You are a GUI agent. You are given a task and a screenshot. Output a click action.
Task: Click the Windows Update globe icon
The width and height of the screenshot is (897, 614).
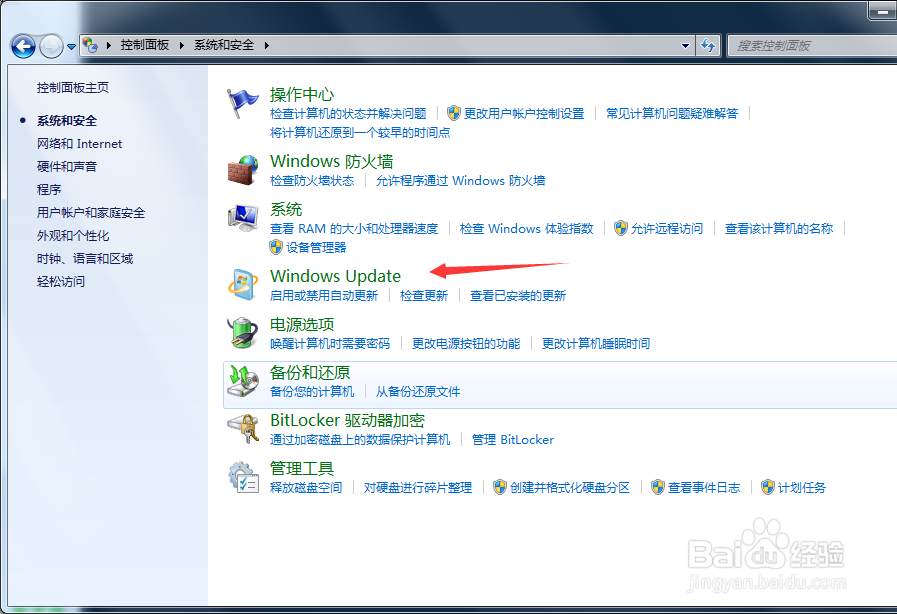coord(242,285)
